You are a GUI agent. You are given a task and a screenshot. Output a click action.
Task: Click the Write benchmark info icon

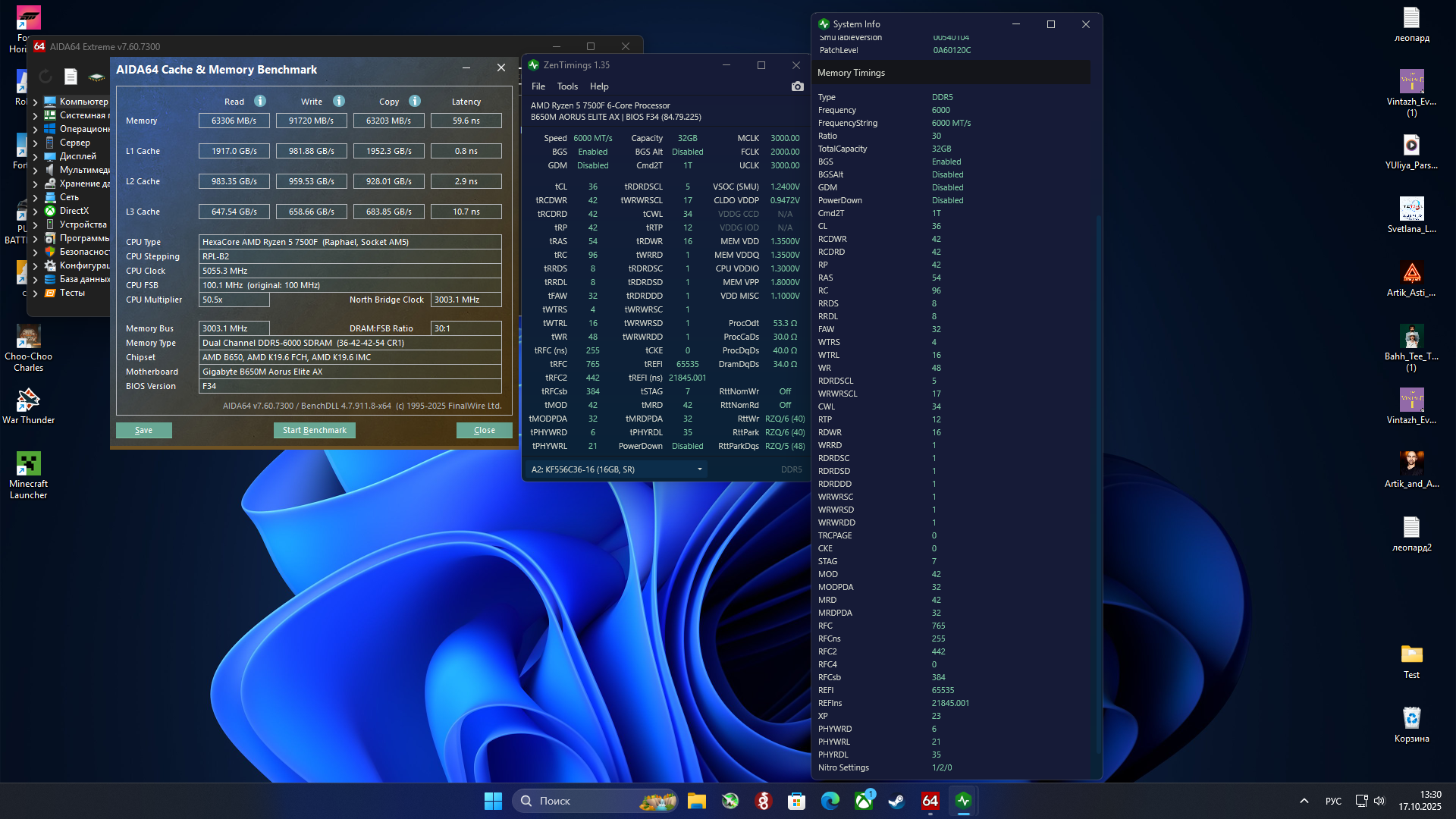tap(339, 101)
